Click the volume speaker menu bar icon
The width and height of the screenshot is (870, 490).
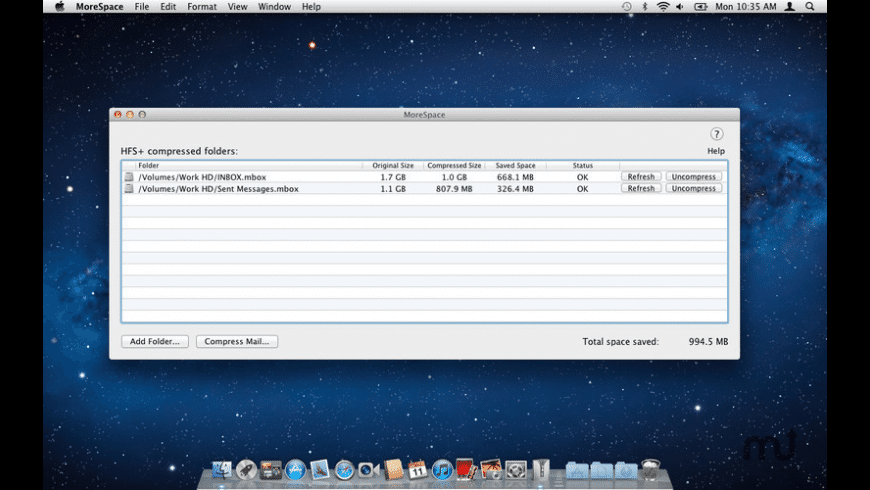[680, 7]
